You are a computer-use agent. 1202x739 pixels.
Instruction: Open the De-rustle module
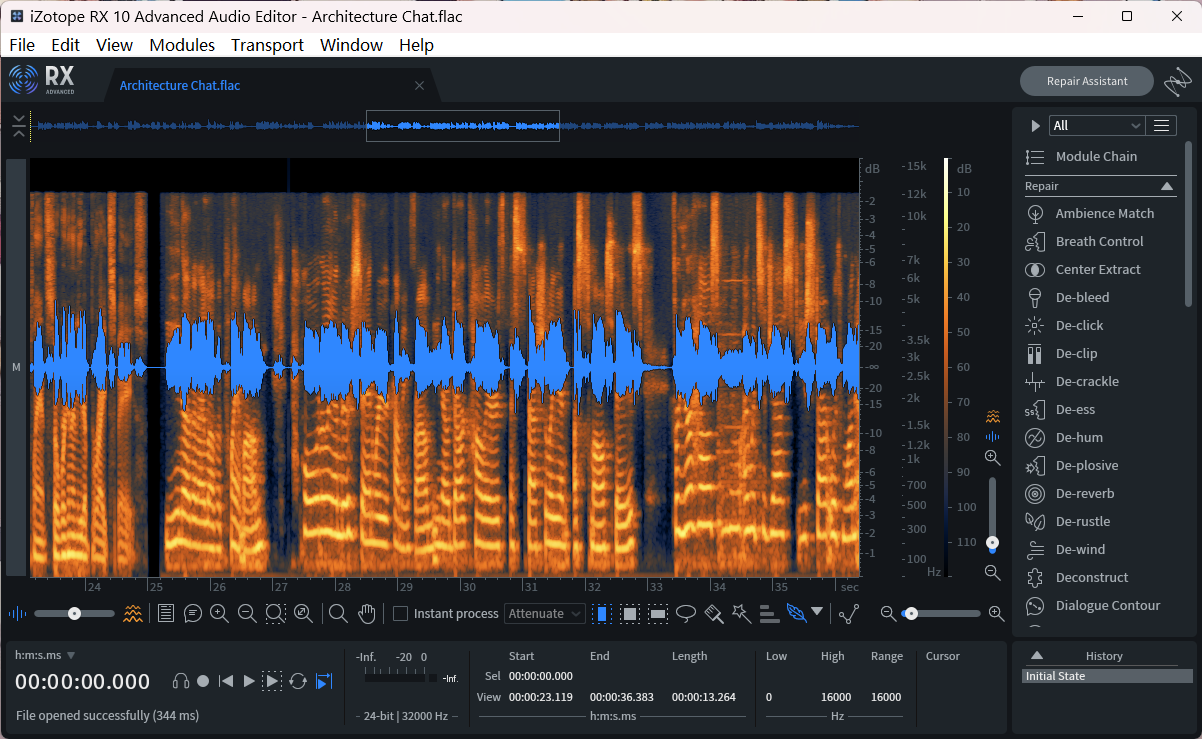1068,521
